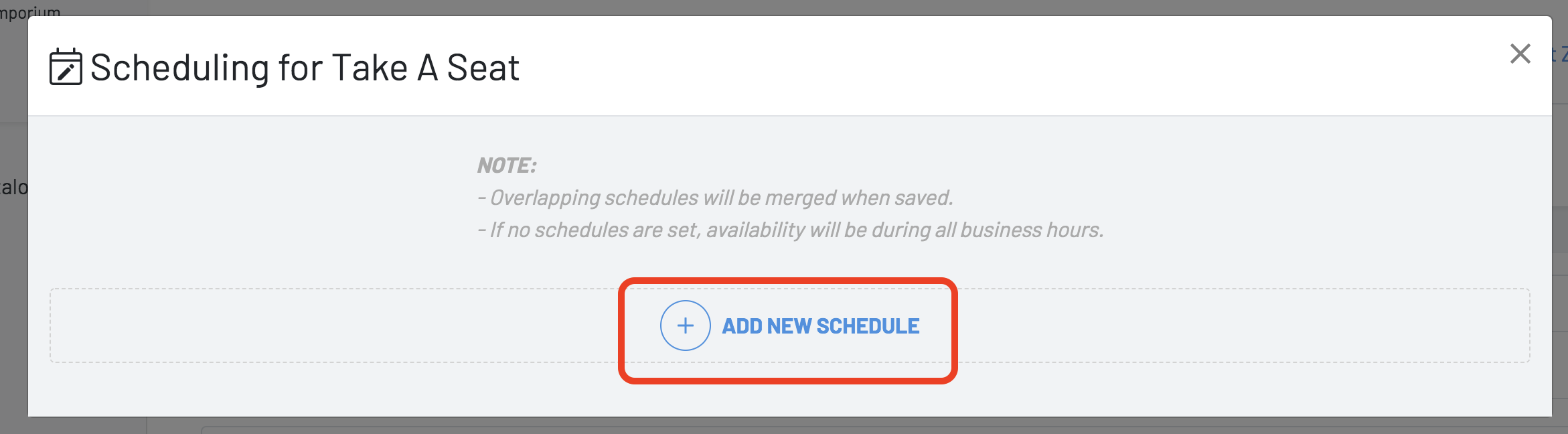
Task: Click empty dashed area left of plus icon
Action: tap(335, 325)
